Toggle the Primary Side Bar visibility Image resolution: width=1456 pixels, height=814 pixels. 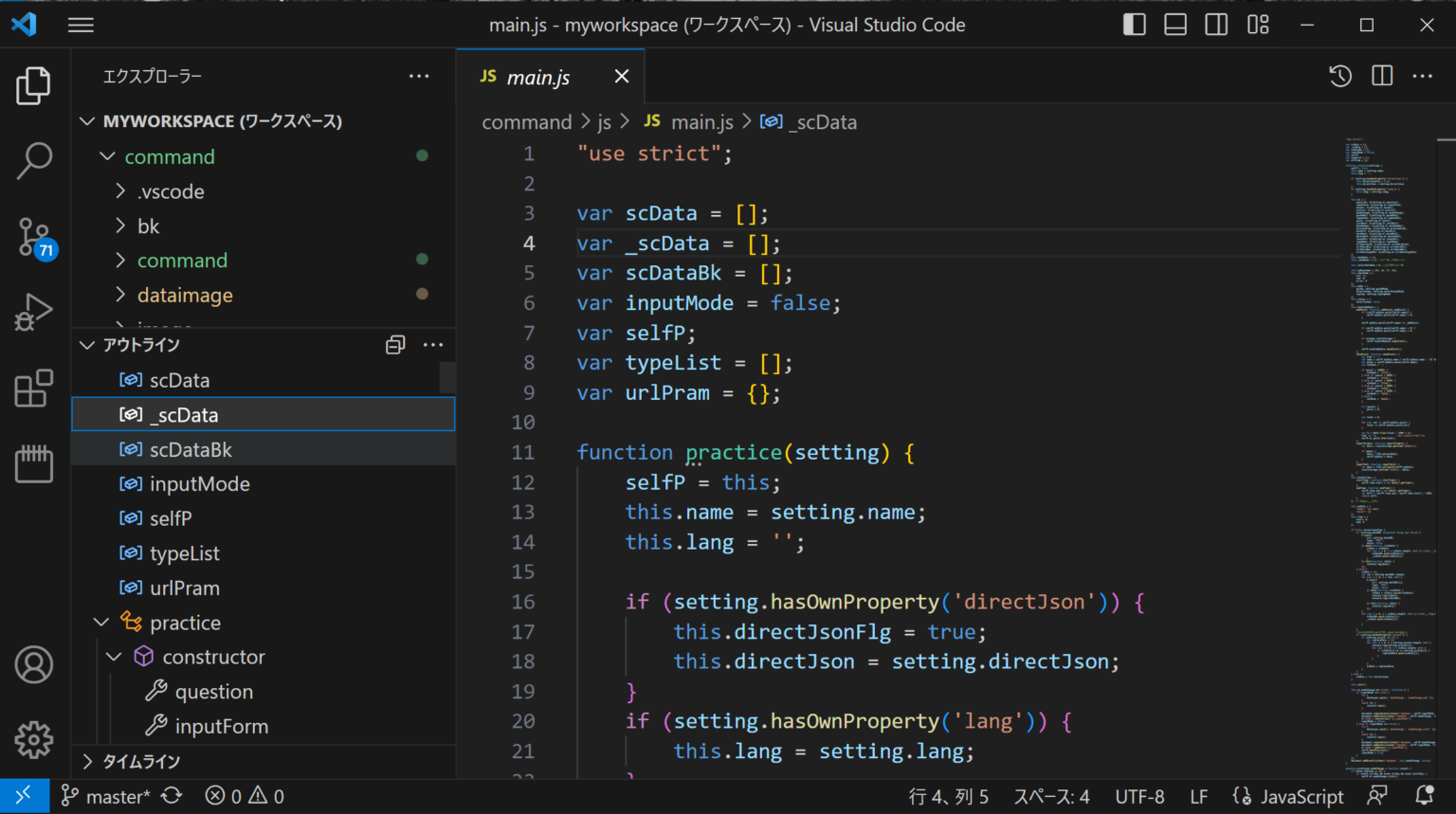[1134, 25]
